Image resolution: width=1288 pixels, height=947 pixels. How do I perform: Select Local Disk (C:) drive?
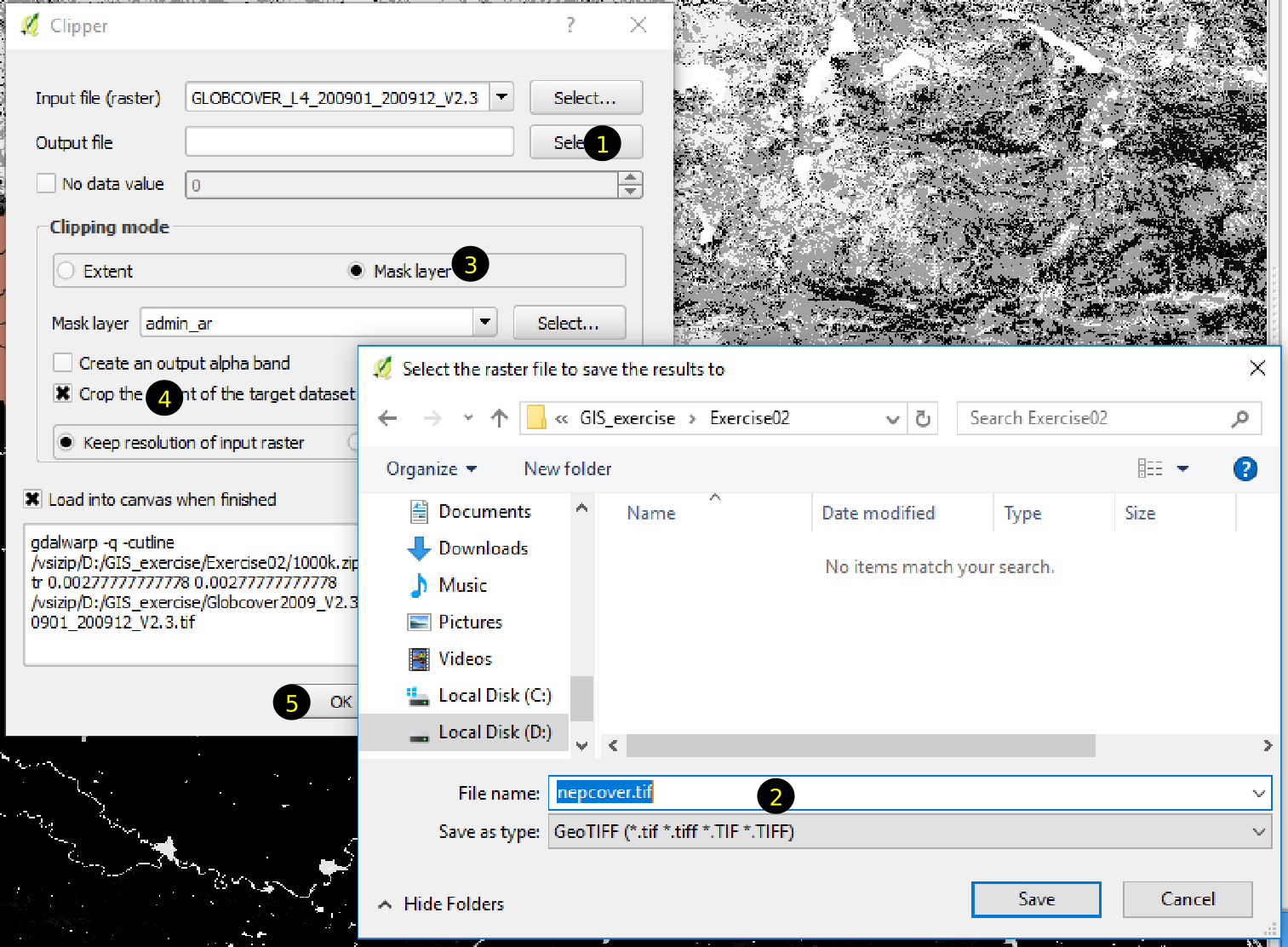494,696
